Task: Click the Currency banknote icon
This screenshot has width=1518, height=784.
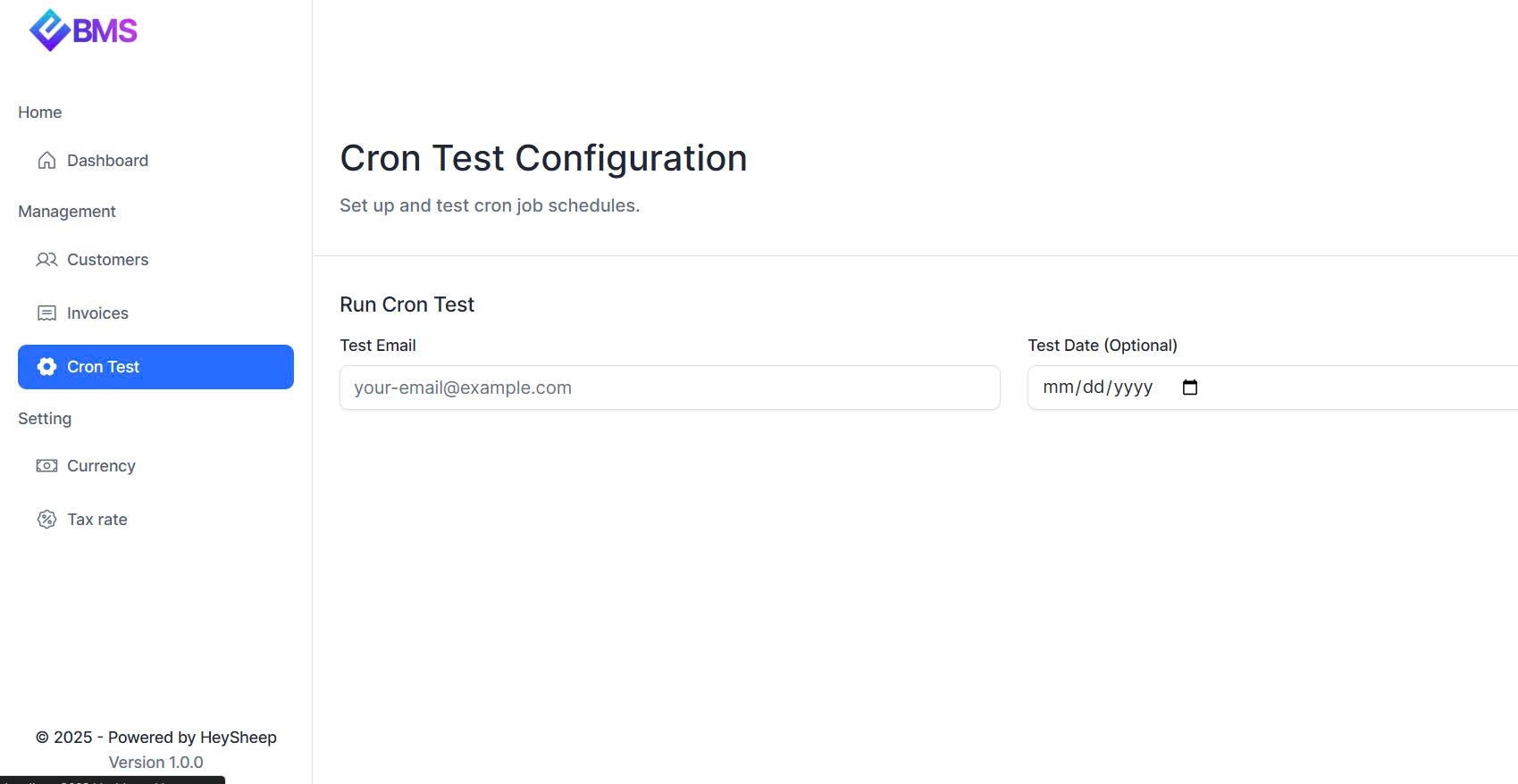Action: tap(46, 466)
